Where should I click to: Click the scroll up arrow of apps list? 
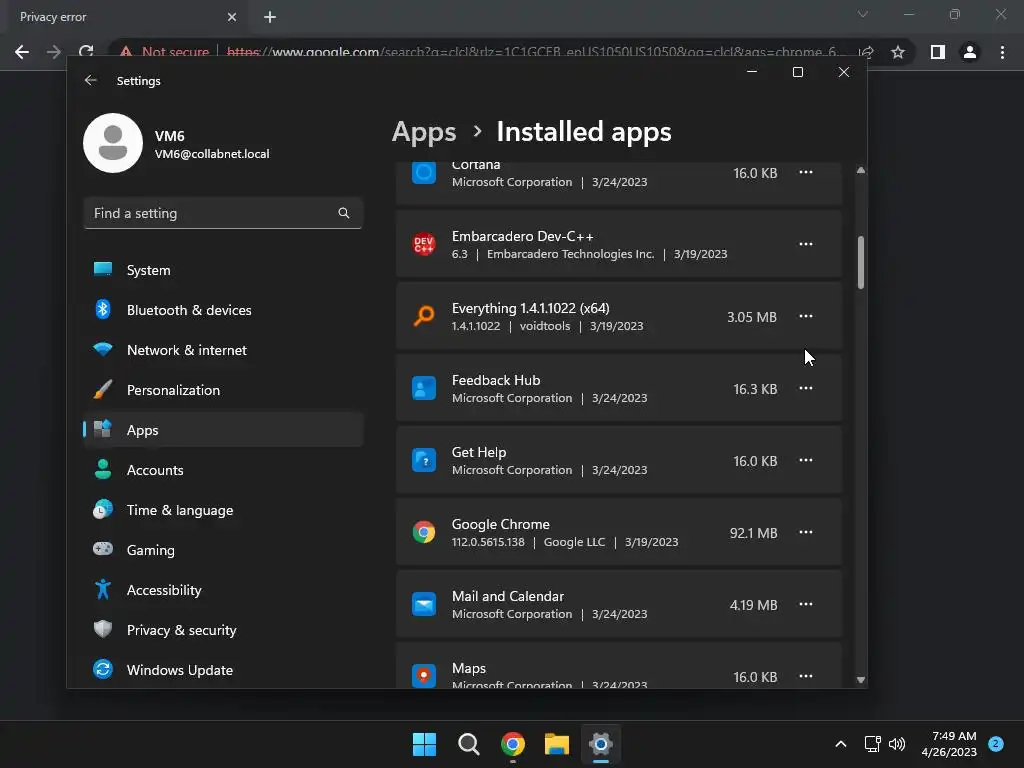861,170
